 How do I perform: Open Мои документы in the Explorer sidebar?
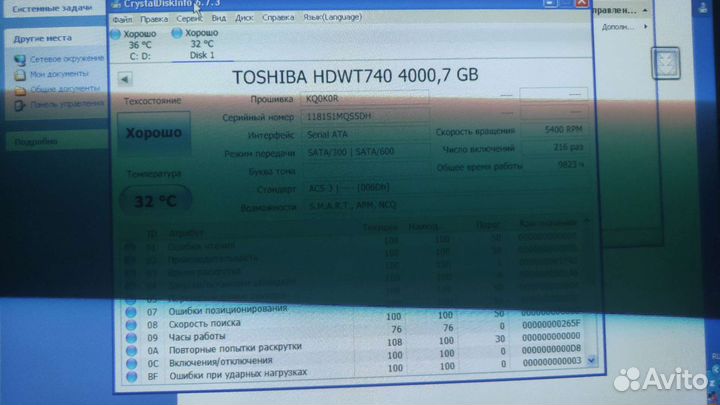59,74
